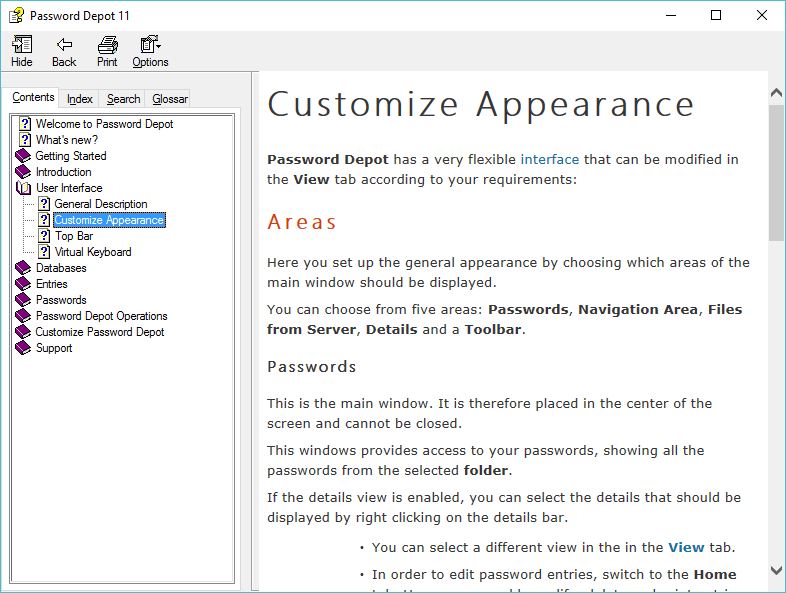The height and width of the screenshot is (593, 786).
Task: Switch to the Contents tab
Action: click(x=33, y=97)
